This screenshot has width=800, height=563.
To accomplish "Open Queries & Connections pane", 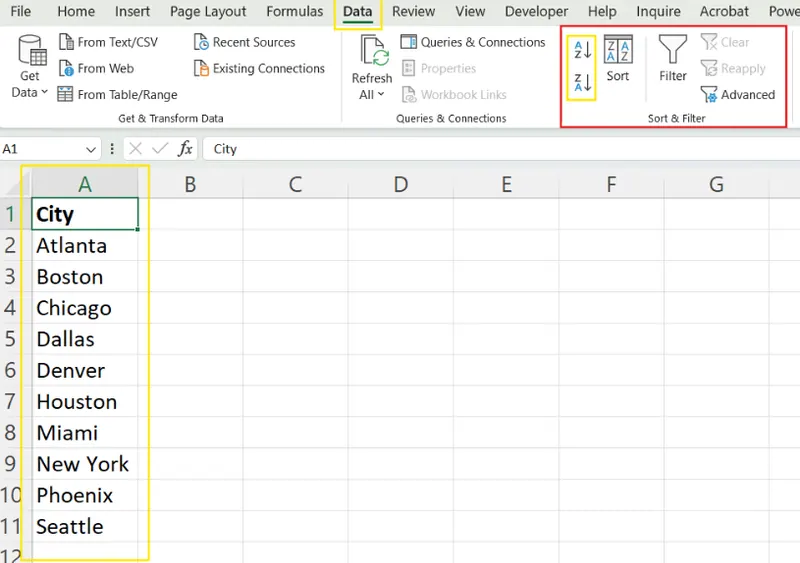I will click(x=473, y=42).
